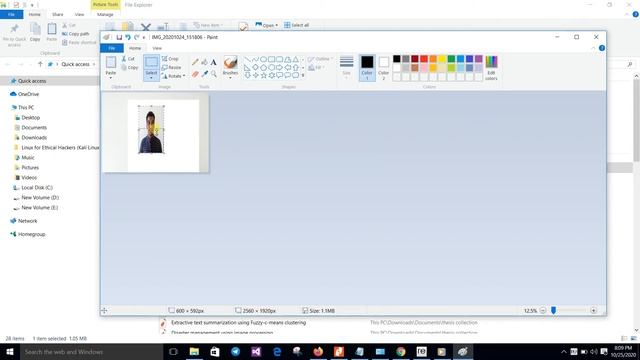Open Paint Help question mark icon
This screenshot has height=360, width=640.
point(602,48)
